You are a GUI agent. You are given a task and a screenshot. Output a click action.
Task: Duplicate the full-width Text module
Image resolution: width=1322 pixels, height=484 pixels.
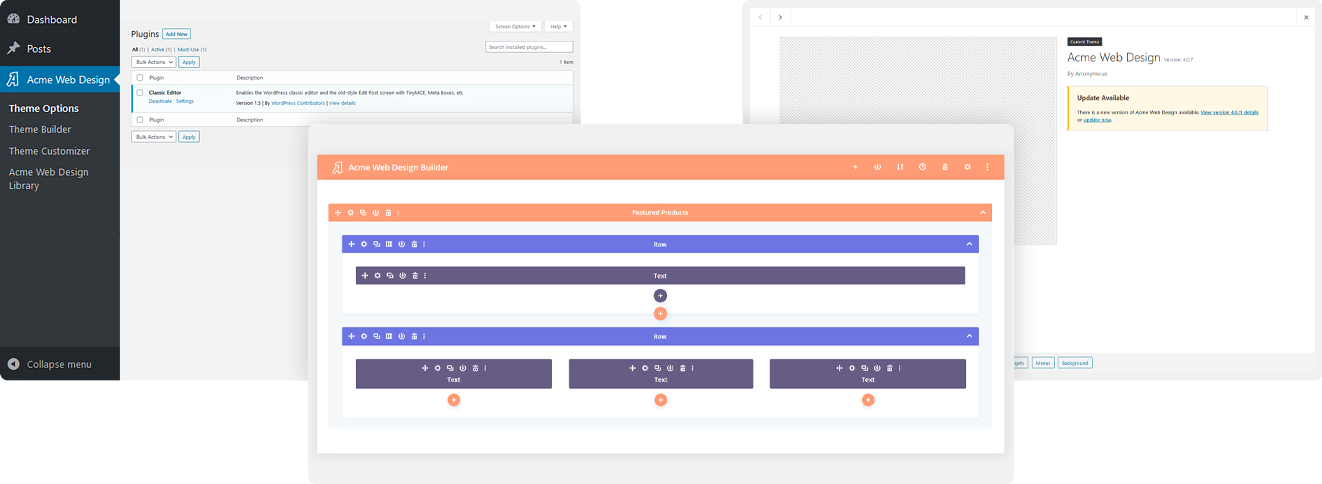pos(390,275)
